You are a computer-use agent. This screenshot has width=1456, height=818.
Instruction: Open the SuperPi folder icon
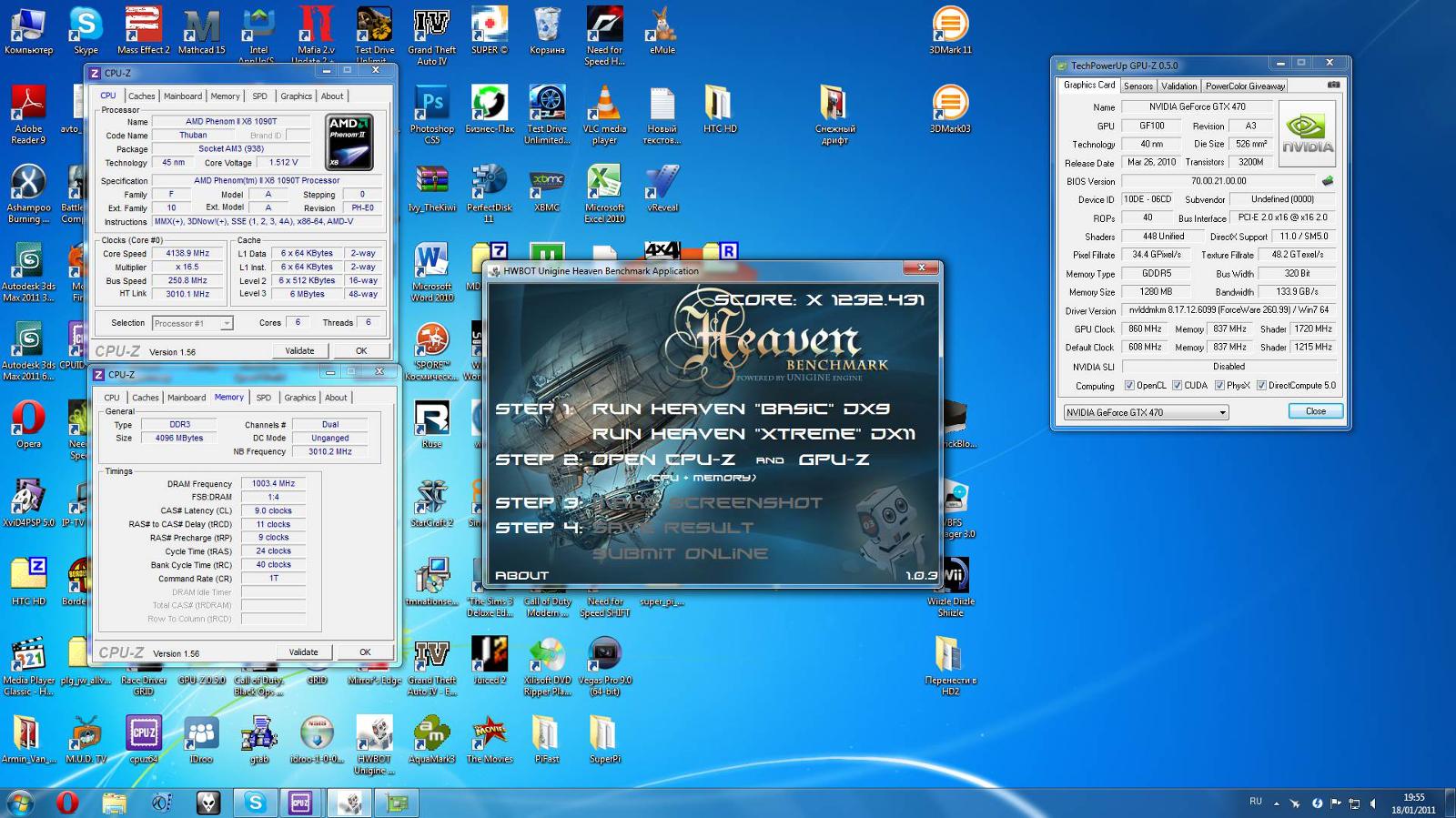[604, 739]
